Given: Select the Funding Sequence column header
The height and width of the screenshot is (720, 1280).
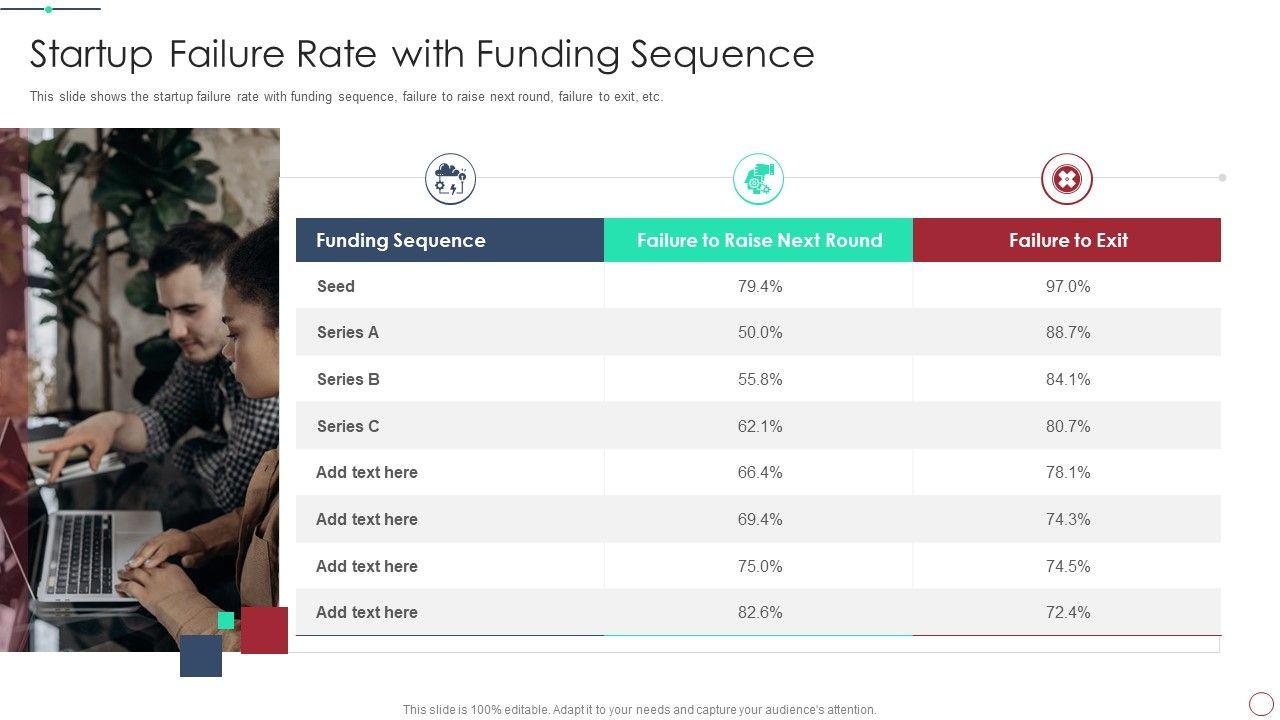Looking at the screenshot, I should pyautogui.click(x=401, y=240).
